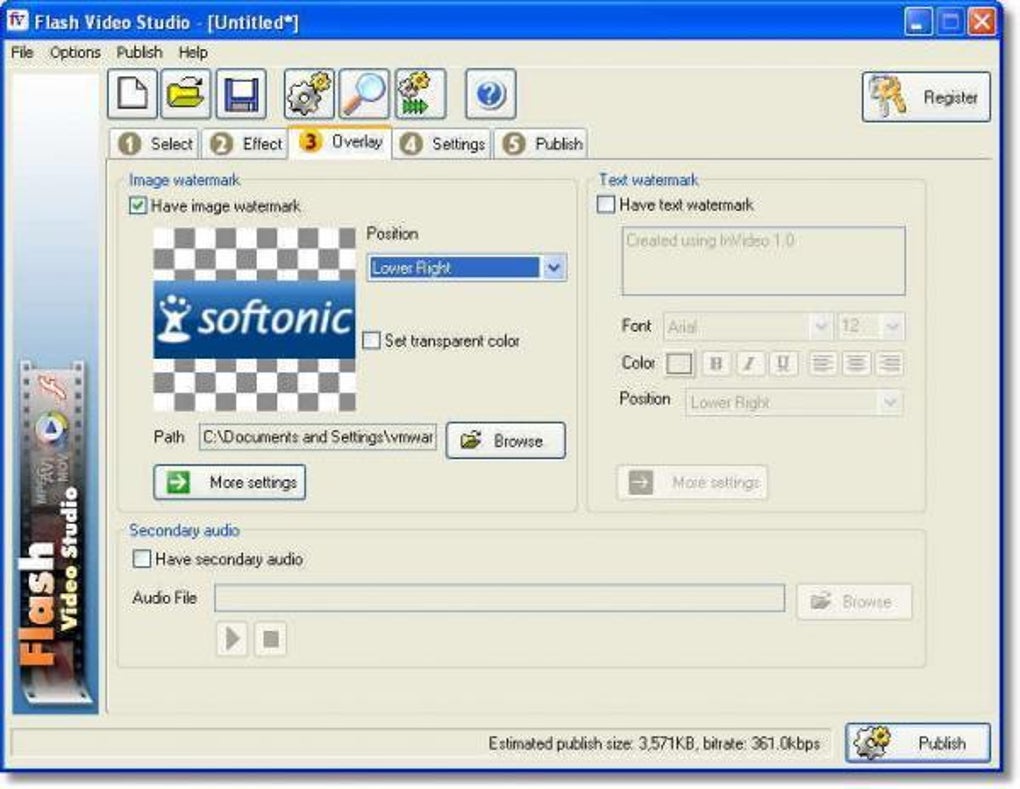Open settings using the gears toolbar icon
This screenshot has height=789, width=1020.
(309, 94)
